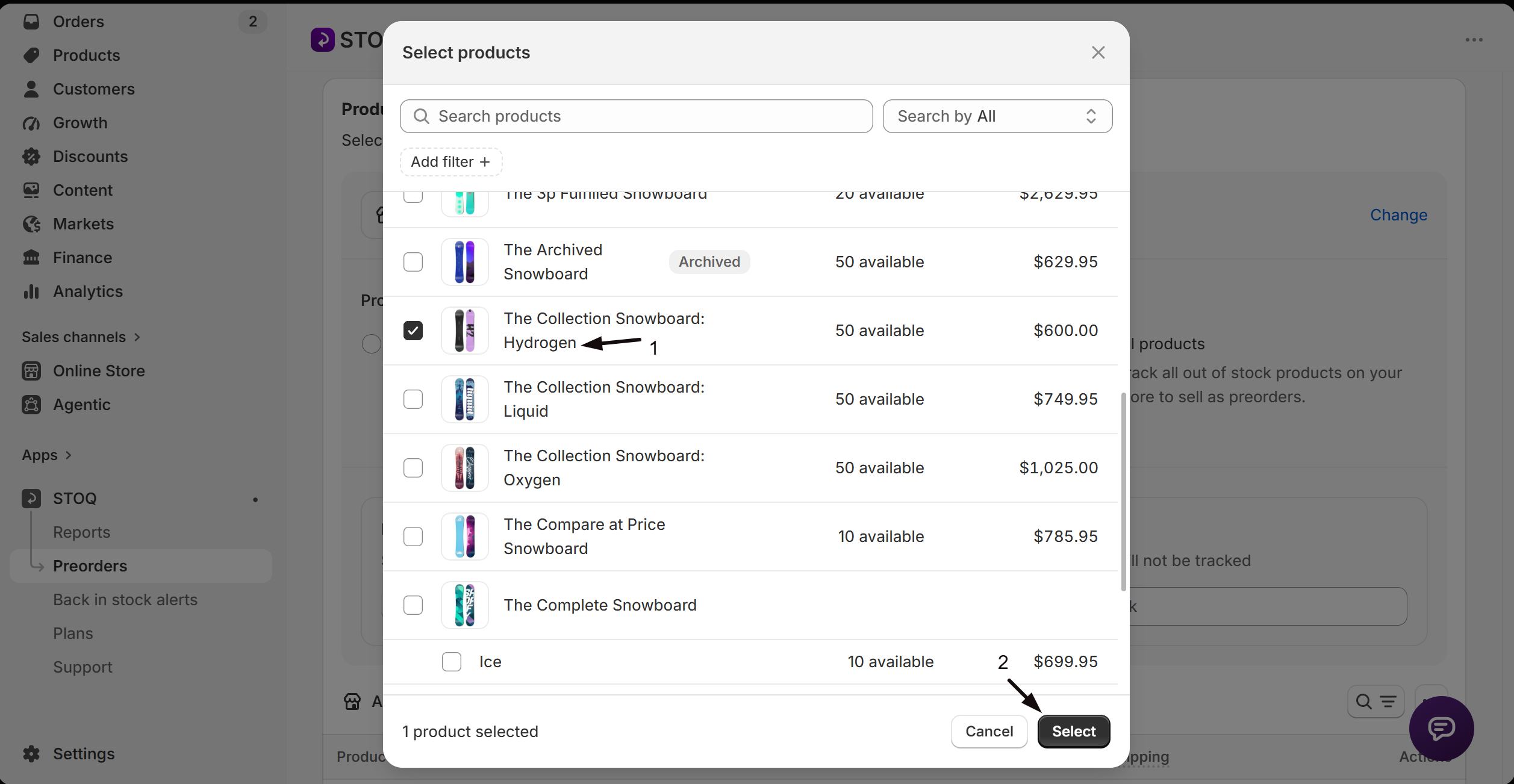
Task: Click '1 product selected' text
Action: pos(470,732)
